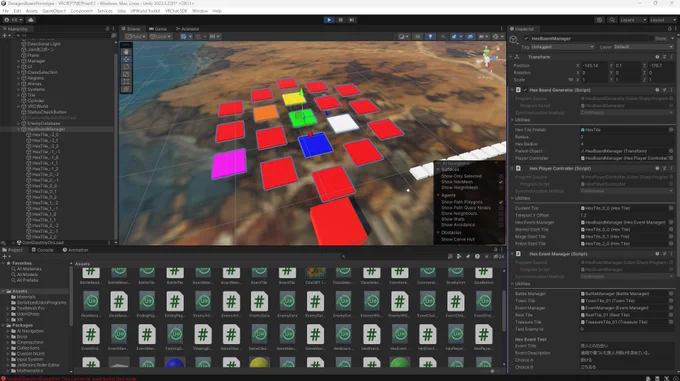Expand the ClassSelection object in the Hierarchy
The width and height of the screenshot is (680, 381).
coord(18,72)
